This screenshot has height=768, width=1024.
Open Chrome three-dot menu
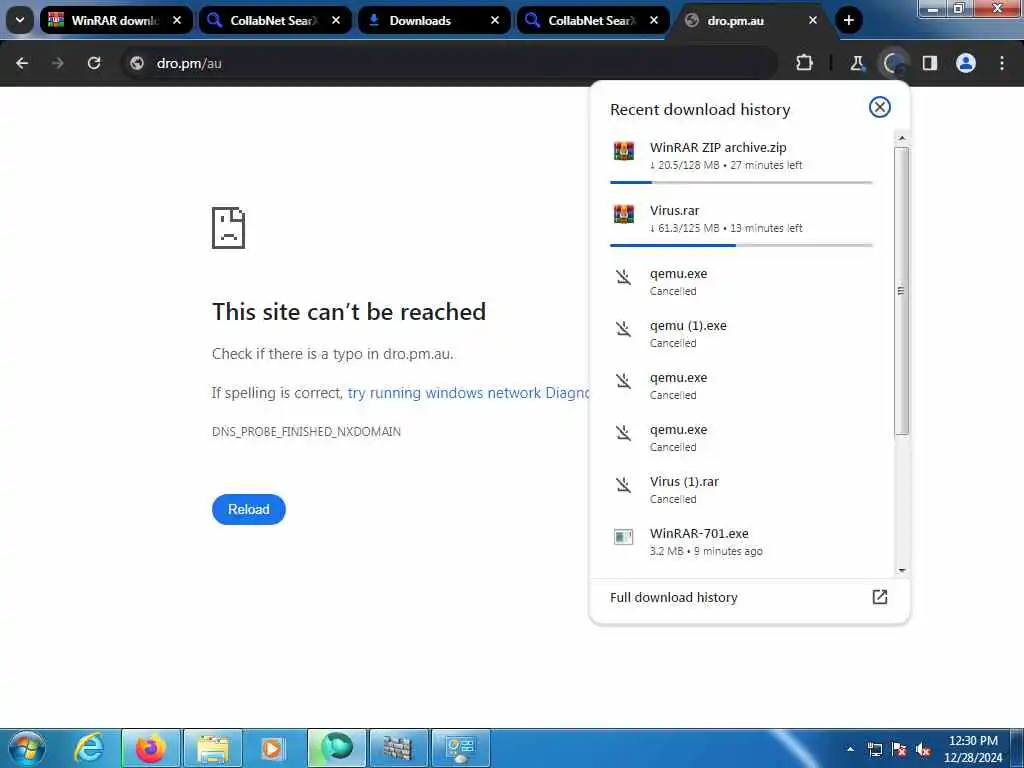click(x=1002, y=63)
